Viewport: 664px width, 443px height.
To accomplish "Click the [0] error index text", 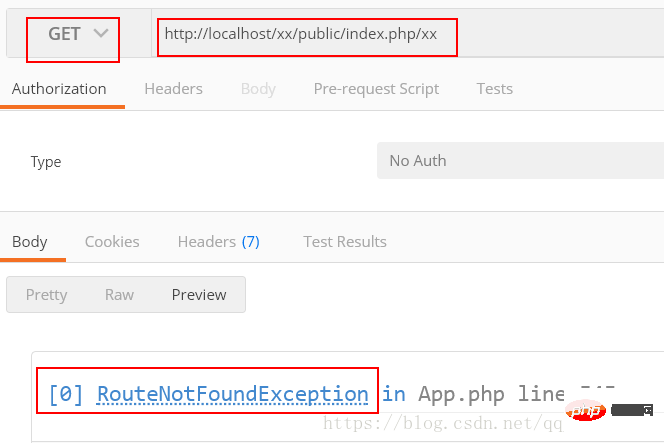I will click(66, 394).
